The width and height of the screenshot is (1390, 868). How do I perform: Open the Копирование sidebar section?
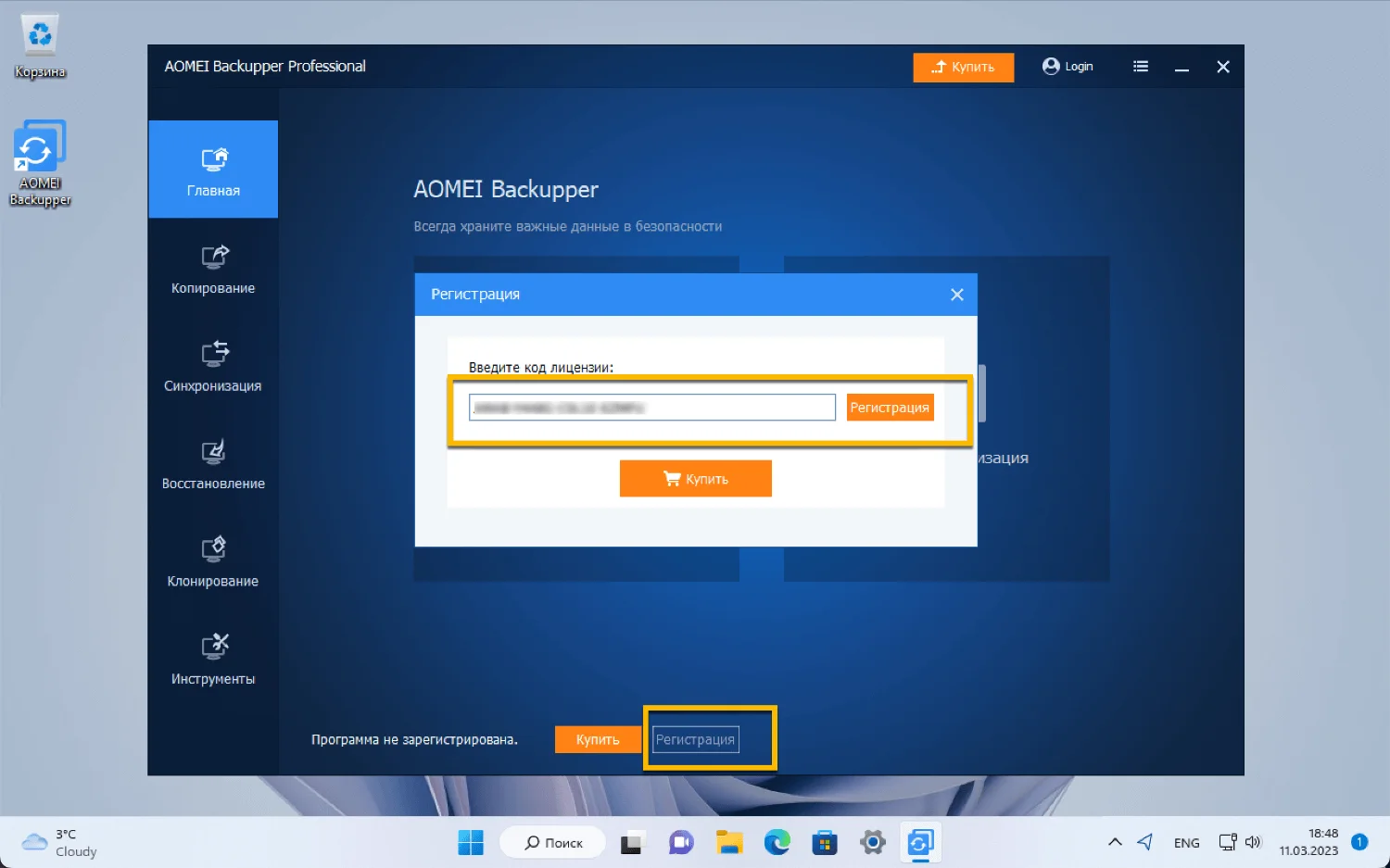click(x=213, y=269)
